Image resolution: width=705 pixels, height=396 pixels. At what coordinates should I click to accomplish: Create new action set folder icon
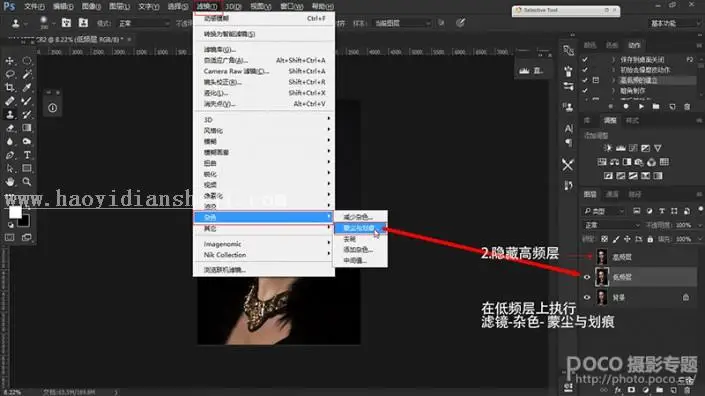pos(656,107)
